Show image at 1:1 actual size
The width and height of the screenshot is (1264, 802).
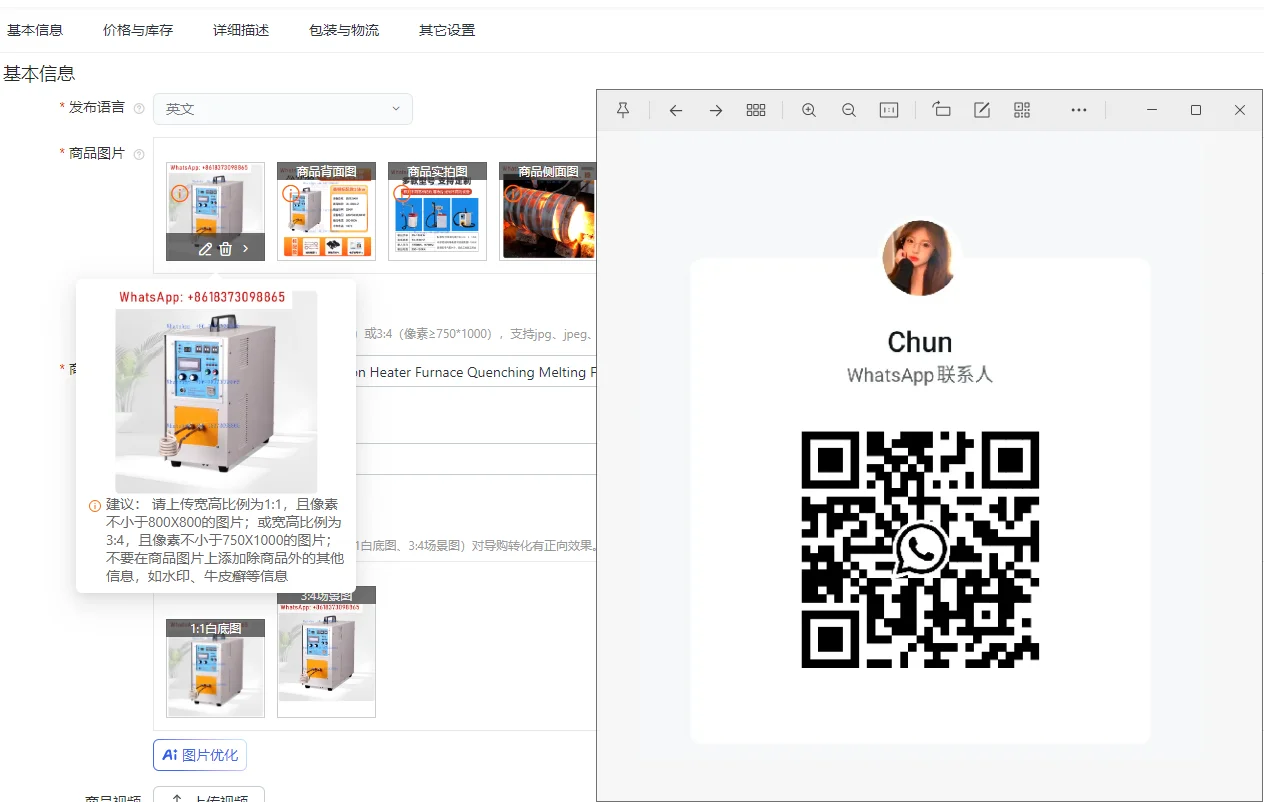click(889, 110)
